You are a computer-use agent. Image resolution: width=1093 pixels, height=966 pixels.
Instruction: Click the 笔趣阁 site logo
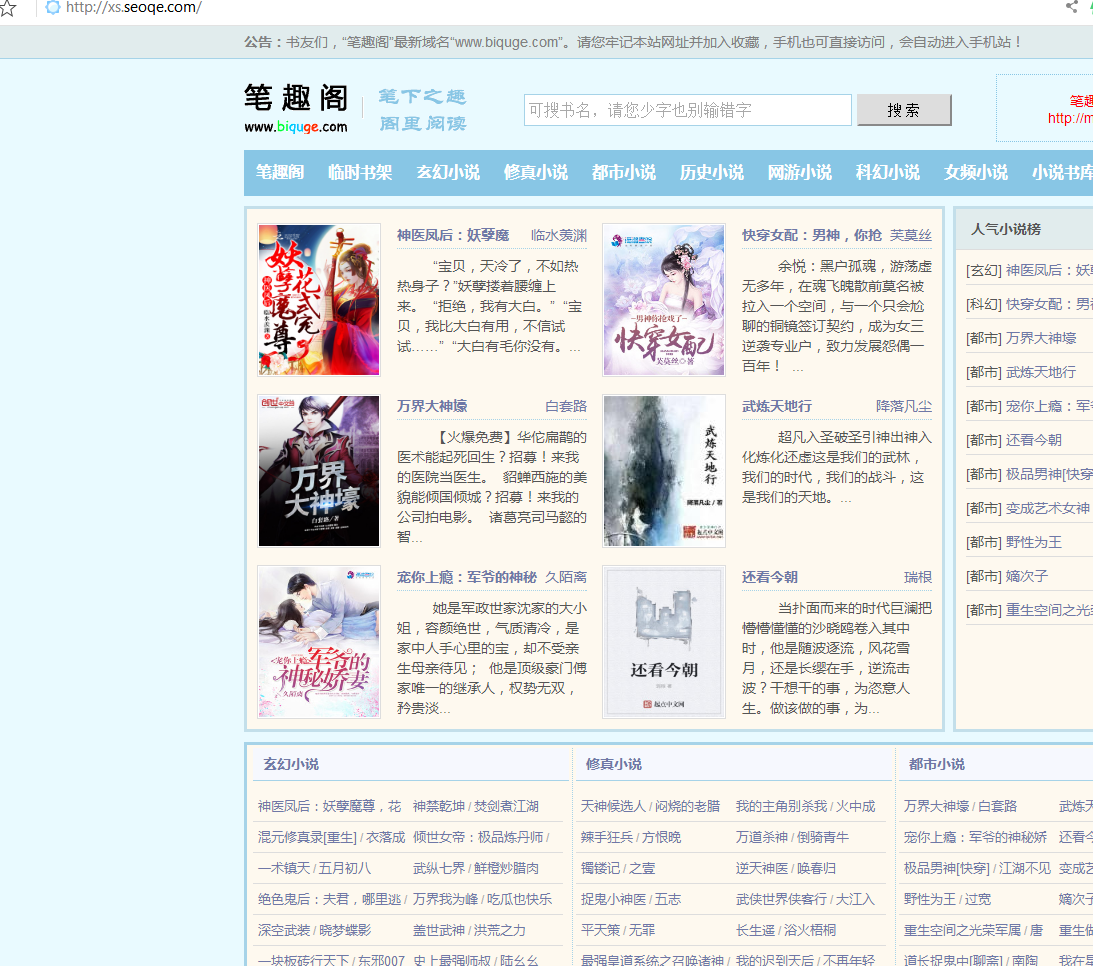click(296, 108)
